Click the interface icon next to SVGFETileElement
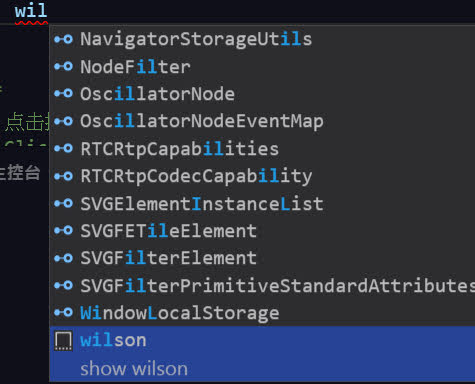Viewport: 475px width, 384px height. pyautogui.click(x=63, y=230)
